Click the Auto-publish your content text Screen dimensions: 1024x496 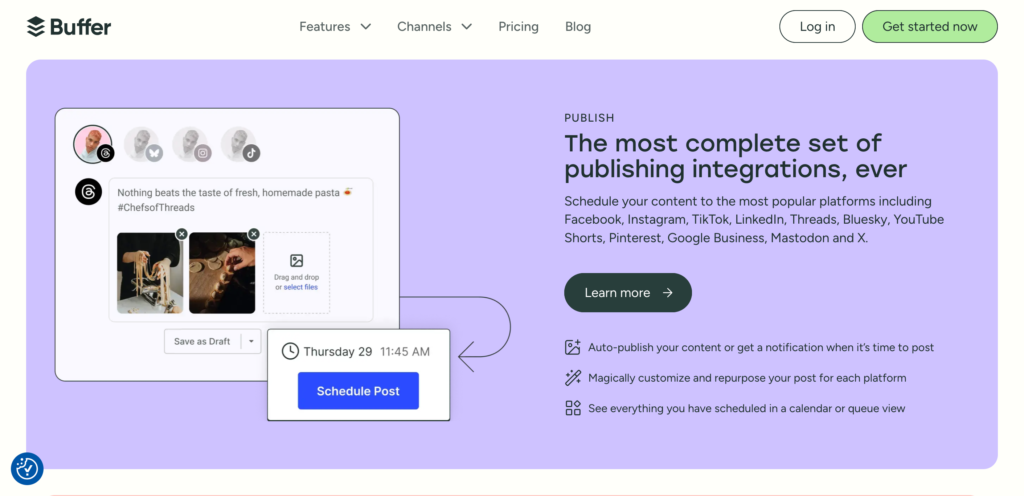pos(761,347)
